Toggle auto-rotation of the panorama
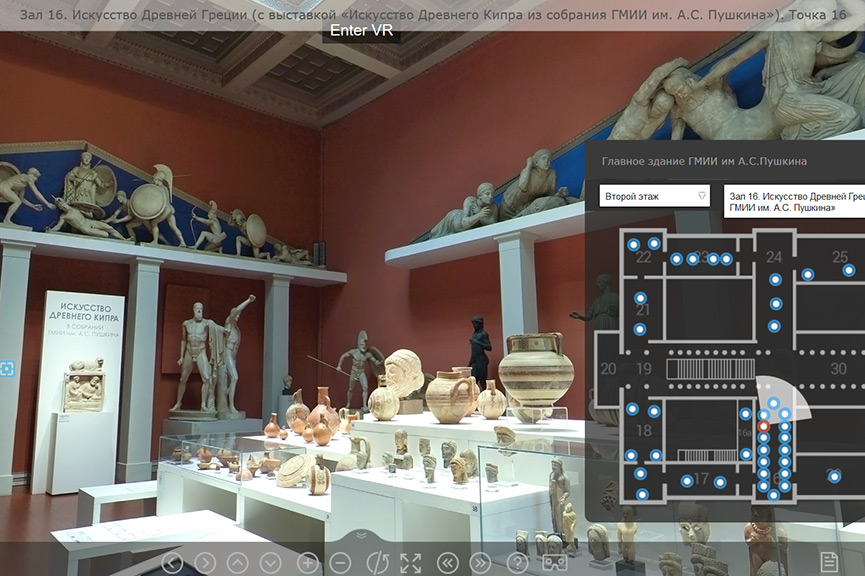 pos(376,563)
